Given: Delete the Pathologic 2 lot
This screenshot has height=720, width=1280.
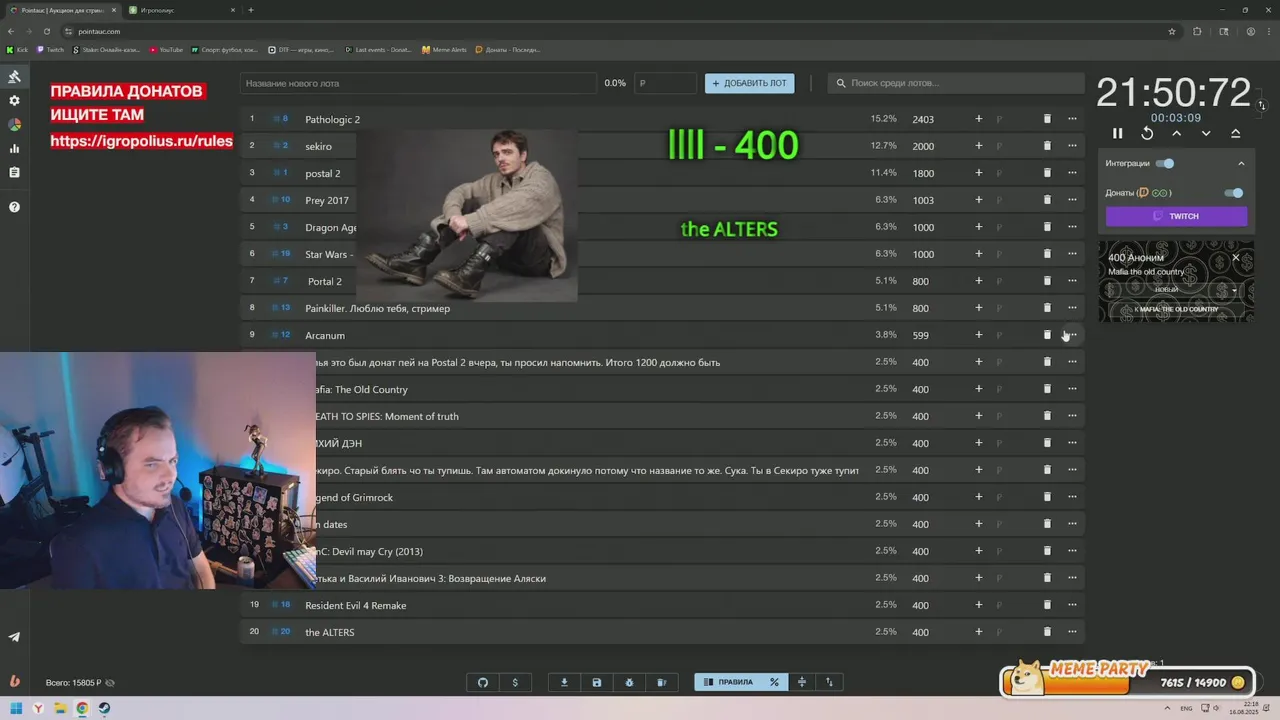Looking at the screenshot, I should 1047,119.
